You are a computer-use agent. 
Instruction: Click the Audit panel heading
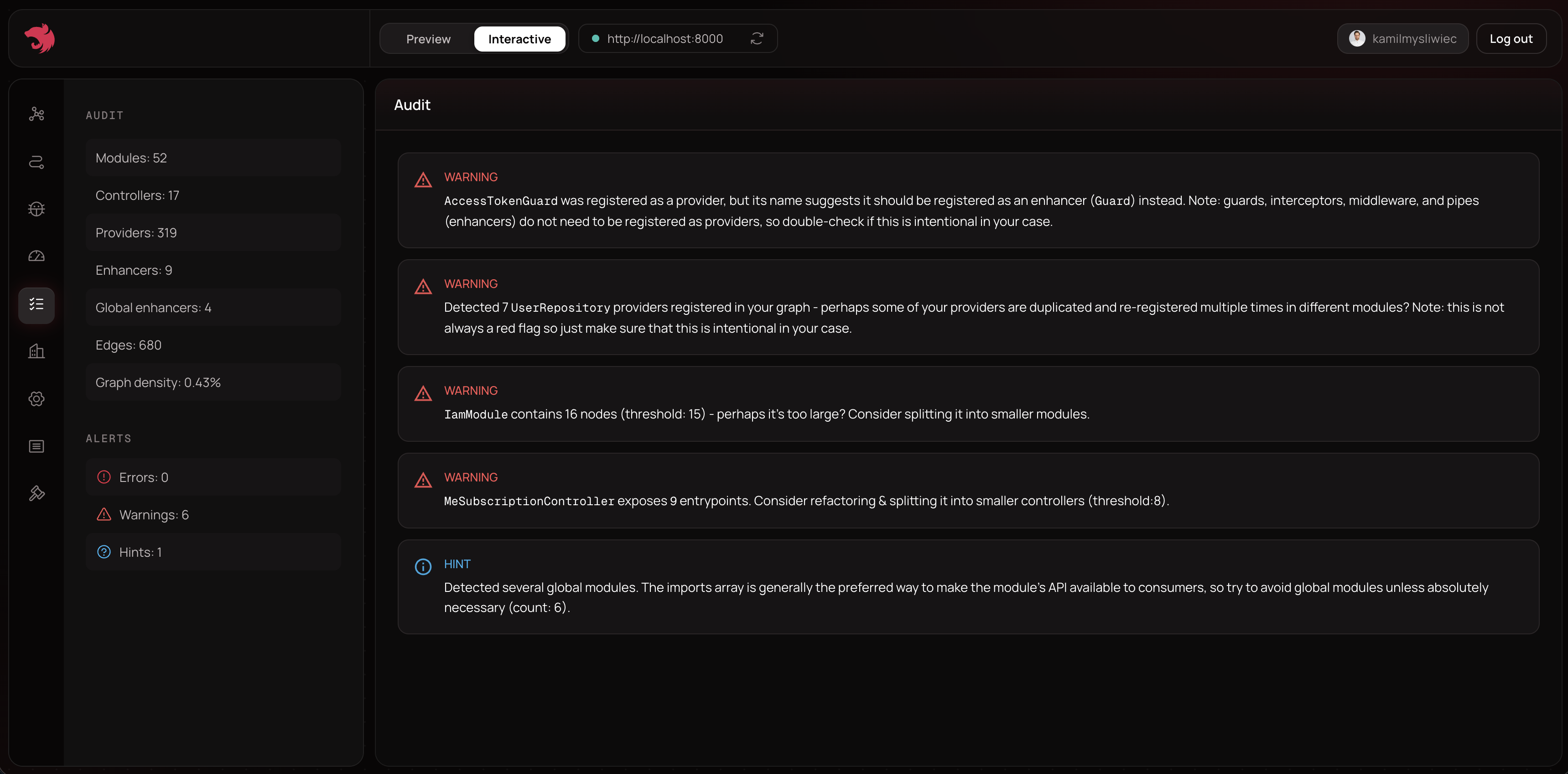pyautogui.click(x=412, y=105)
